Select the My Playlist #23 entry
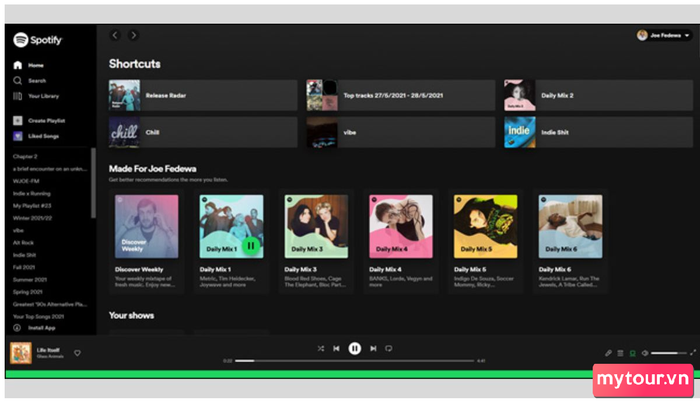The image size is (700, 405). click(32, 206)
